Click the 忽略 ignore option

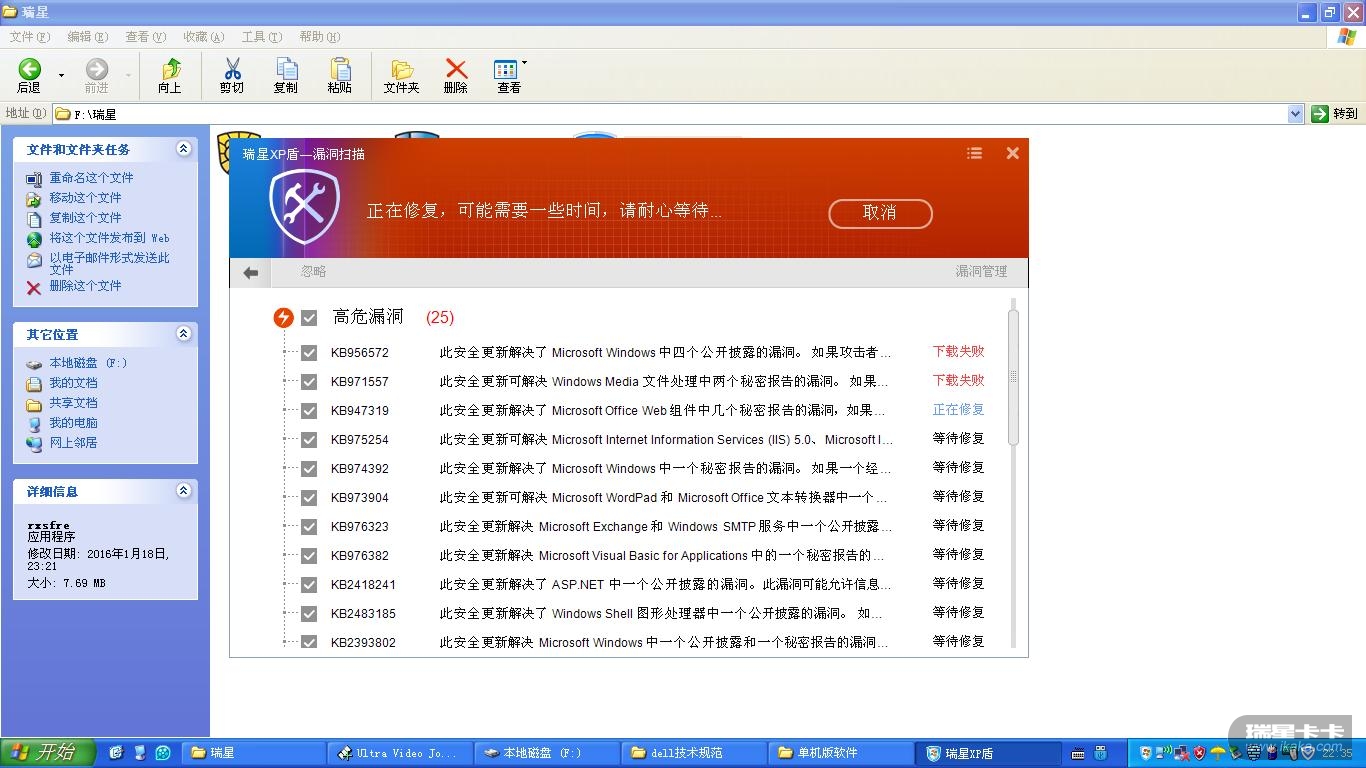(314, 272)
